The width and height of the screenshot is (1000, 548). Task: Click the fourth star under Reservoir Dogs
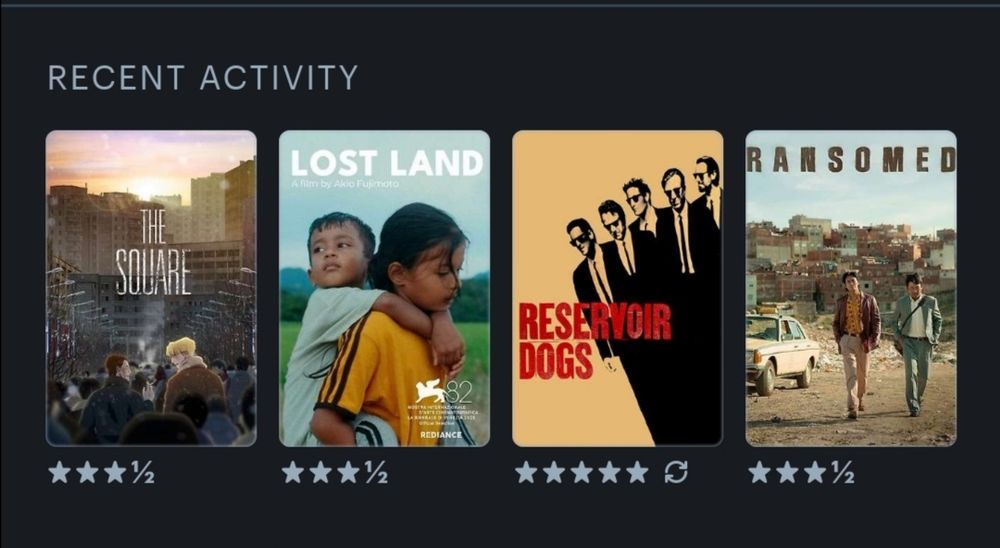click(610, 472)
